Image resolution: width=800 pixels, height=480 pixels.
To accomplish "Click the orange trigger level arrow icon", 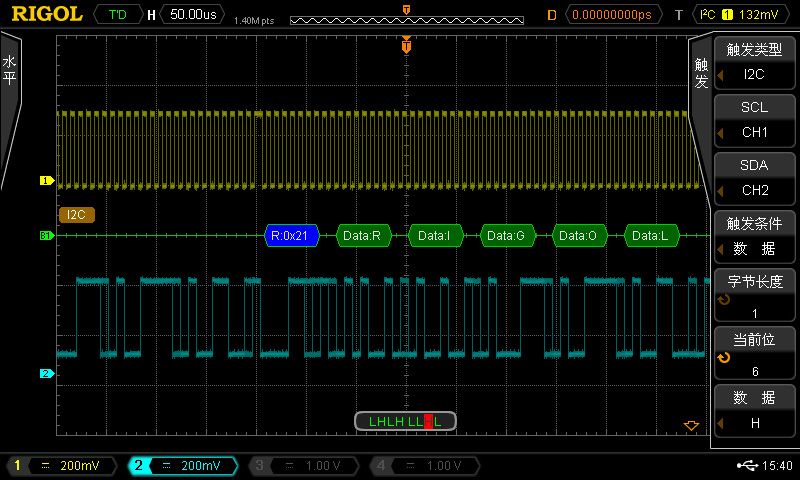I will [x=690, y=426].
